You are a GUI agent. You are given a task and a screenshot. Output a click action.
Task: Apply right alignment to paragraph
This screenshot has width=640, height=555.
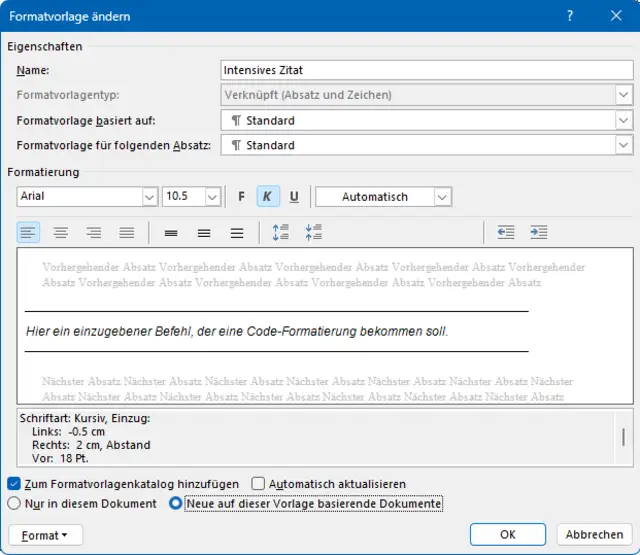coord(94,232)
